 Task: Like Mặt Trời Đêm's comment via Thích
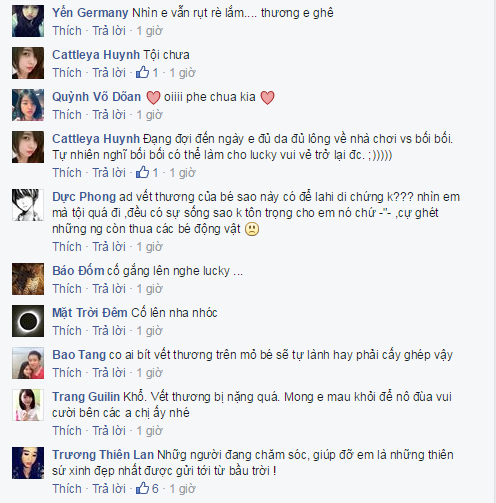(x=67, y=331)
